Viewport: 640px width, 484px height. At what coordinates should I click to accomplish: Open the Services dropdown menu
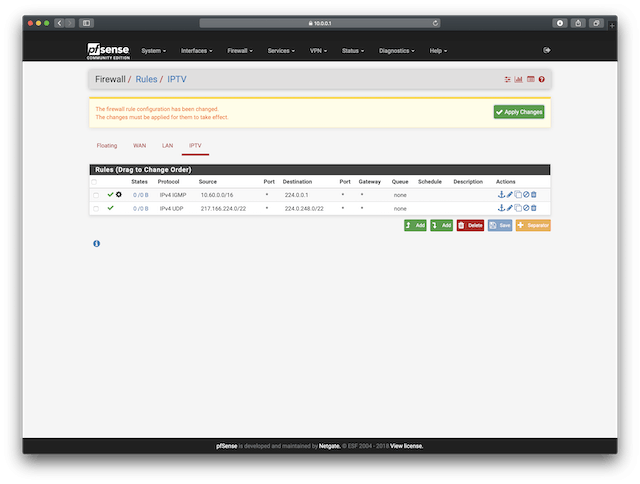click(x=281, y=51)
